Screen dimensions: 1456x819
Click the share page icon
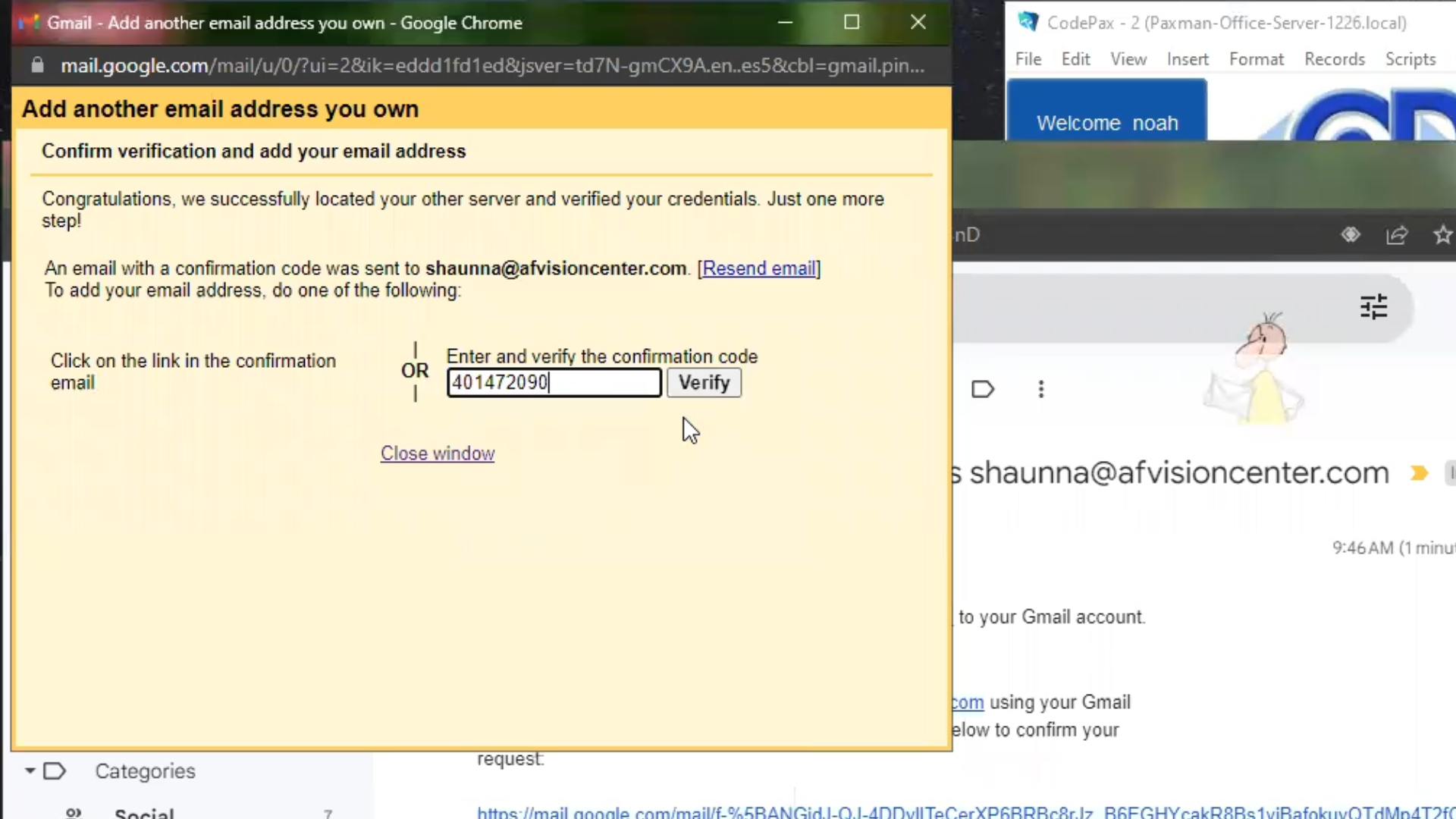pos(1397,235)
